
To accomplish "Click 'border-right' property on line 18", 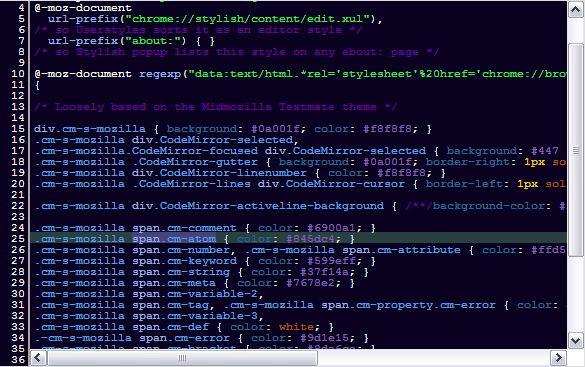I will point(468,162).
